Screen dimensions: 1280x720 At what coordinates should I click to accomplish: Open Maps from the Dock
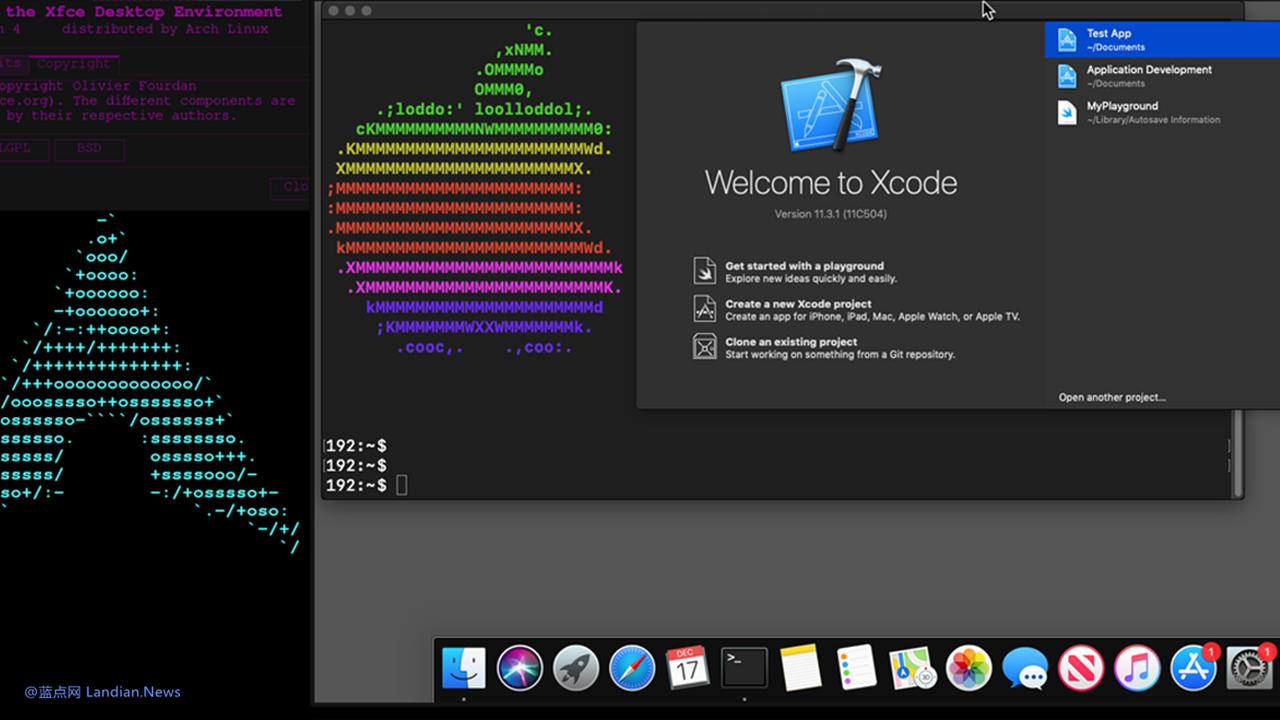pyautogui.click(x=913, y=669)
